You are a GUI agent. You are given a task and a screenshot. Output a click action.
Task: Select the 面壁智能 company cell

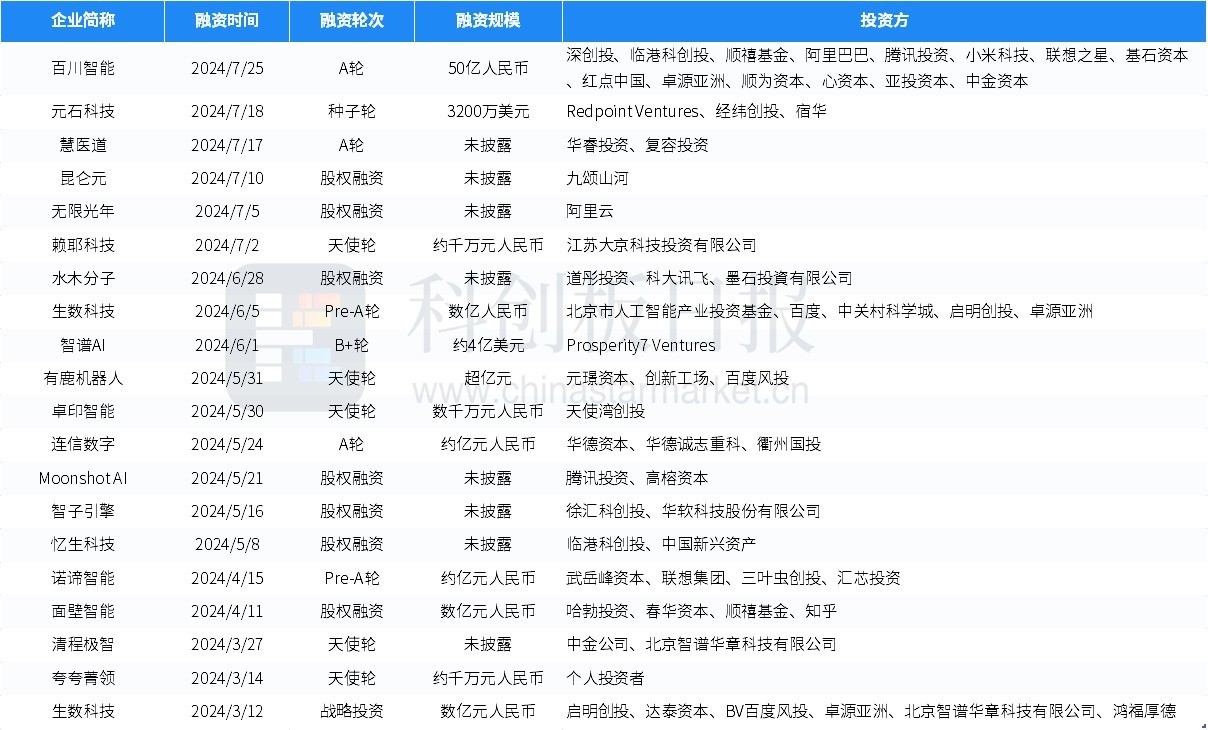point(83,611)
